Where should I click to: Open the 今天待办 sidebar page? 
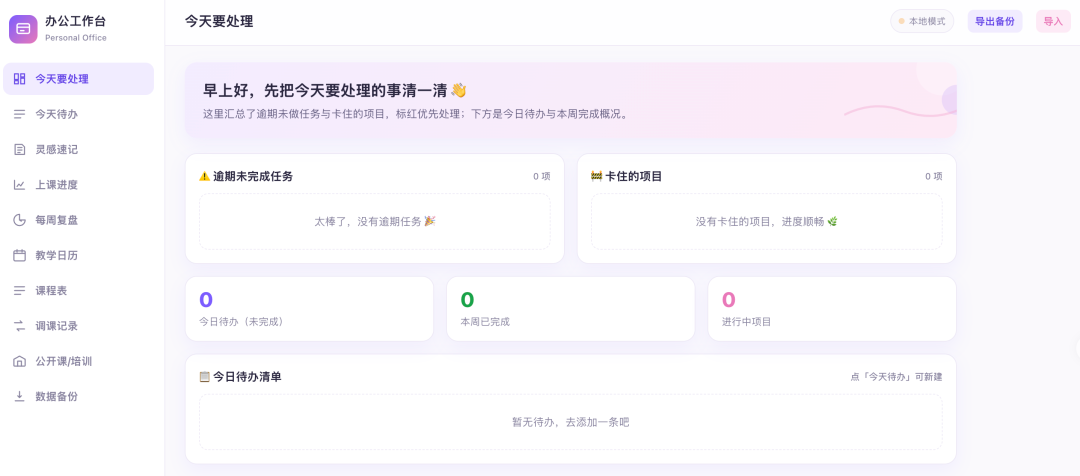point(79,114)
